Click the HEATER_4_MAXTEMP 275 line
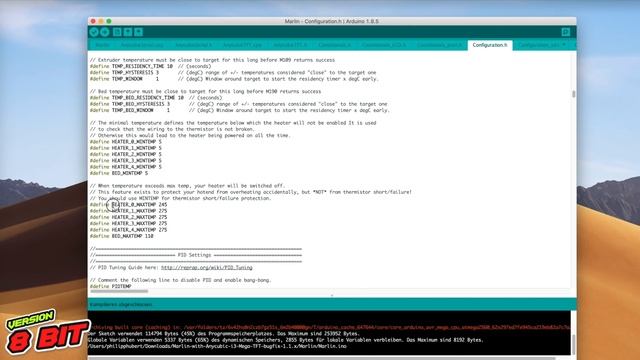640x360 pixels. pyautogui.click(x=129, y=230)
